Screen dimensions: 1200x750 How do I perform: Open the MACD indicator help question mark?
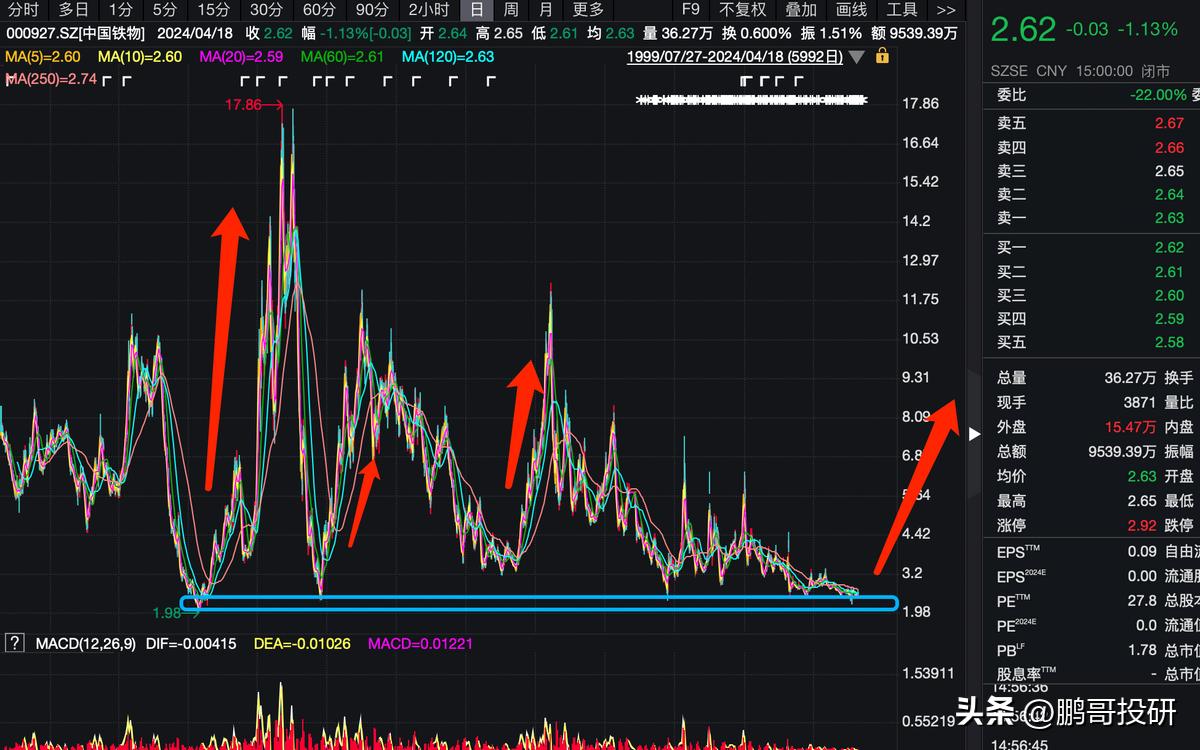click(x=14, y=643)
